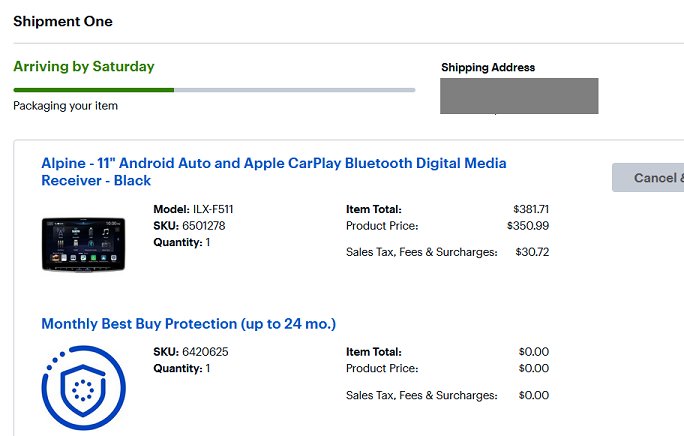Click the Cancel button beside Alpine receiver
The height and width of the screenshot is (436, 684).
click(x=648, y=178)
